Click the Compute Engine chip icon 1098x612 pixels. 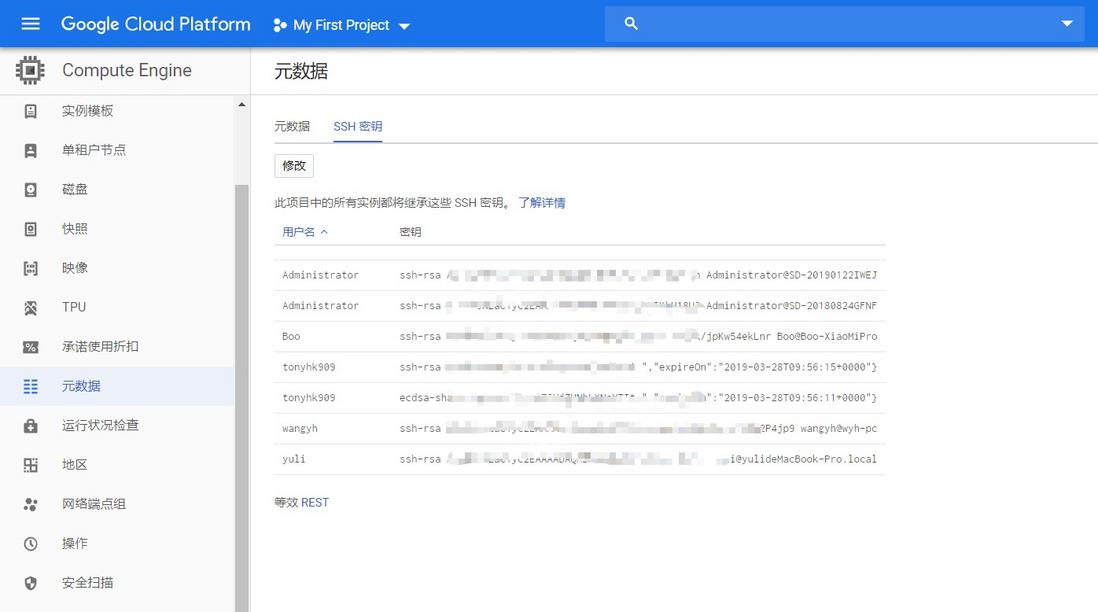click(x=30, y=70)
